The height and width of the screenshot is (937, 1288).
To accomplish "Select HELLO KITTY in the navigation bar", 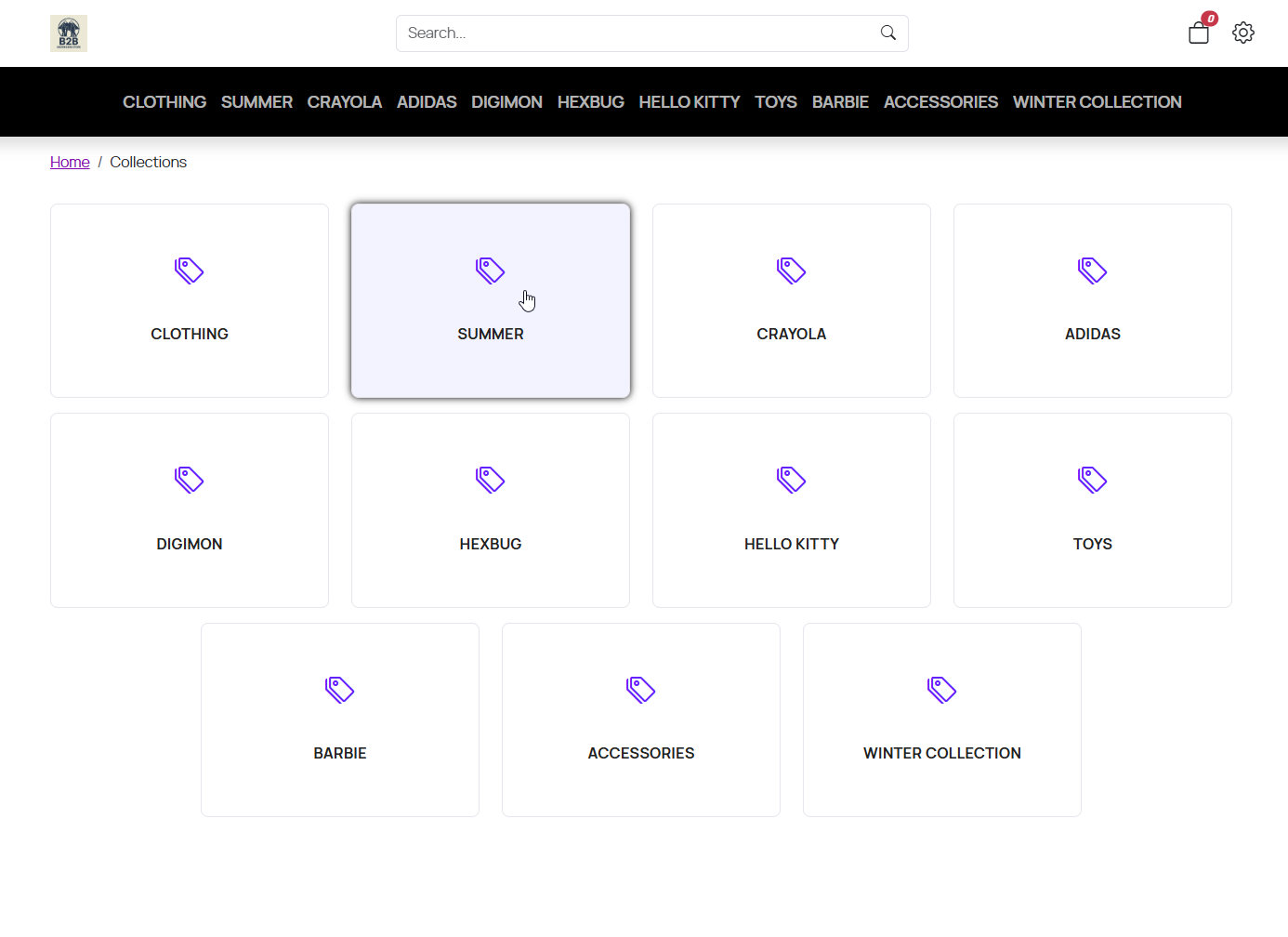I will coord(689,102).
